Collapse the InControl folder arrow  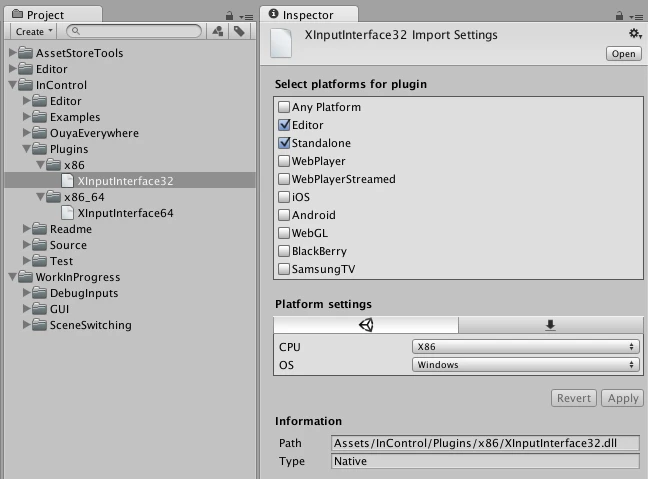pos(13,85)
